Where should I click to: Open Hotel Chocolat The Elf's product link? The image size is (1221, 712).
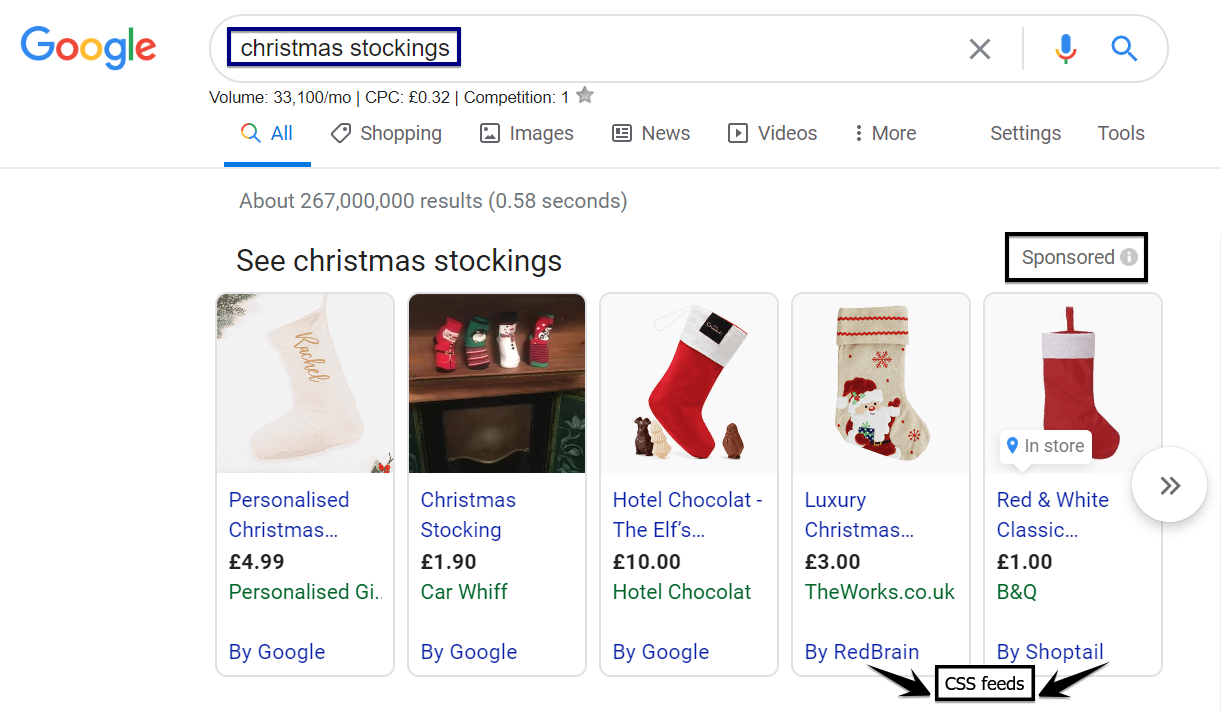(687, 515)
